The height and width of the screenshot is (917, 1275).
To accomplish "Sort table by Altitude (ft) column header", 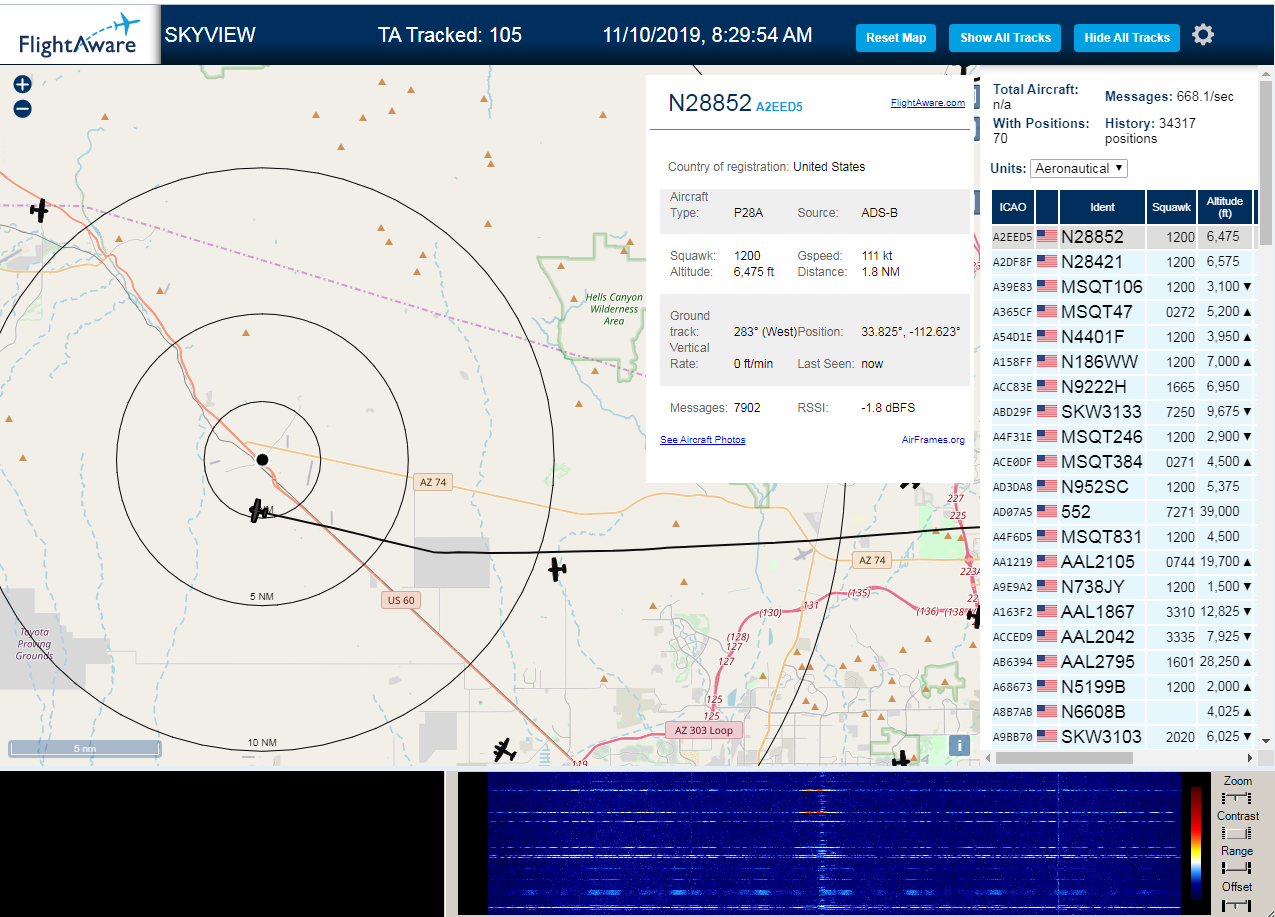I will 1225,207.
